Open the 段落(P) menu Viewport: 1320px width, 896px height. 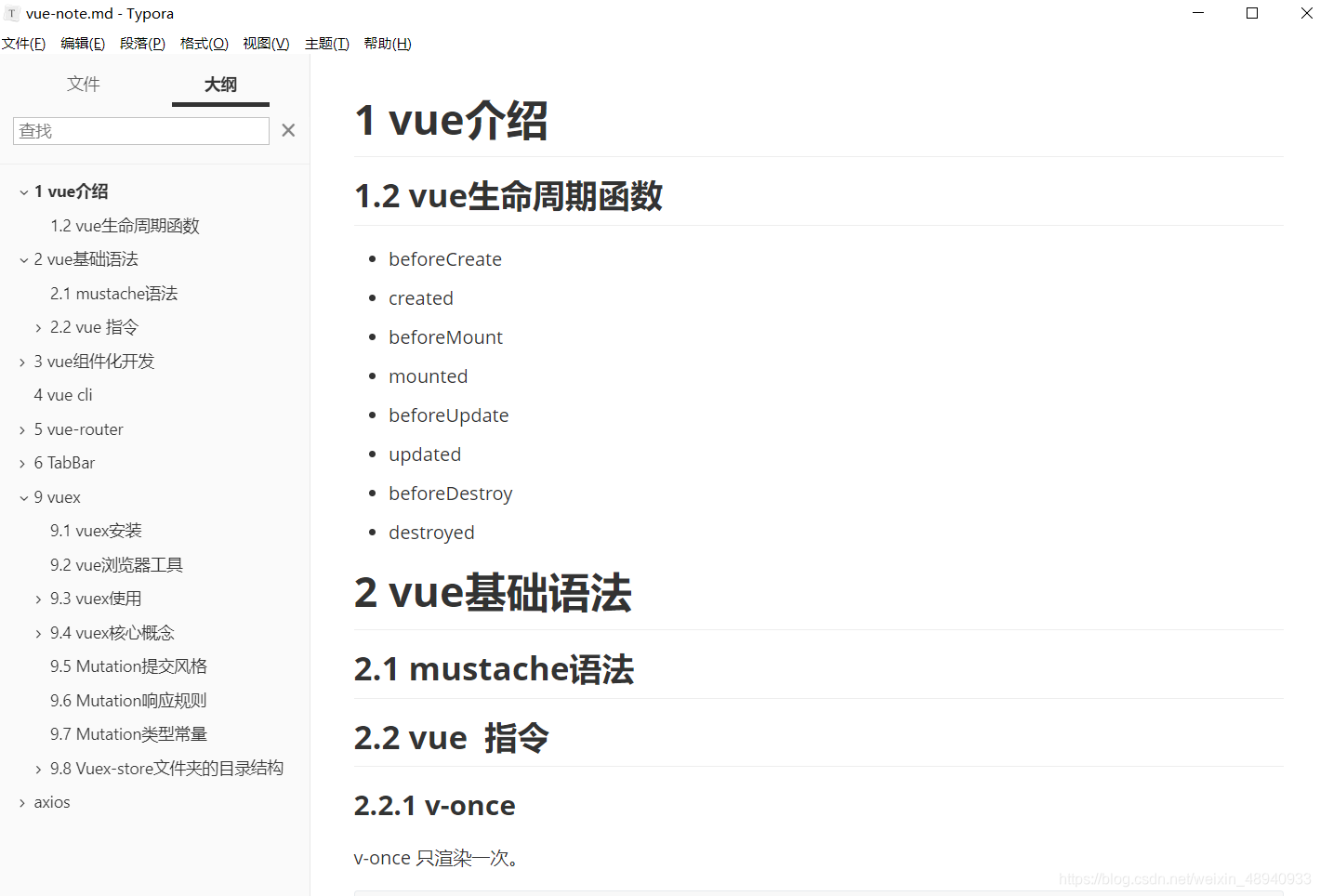click(x=142, y=44)
